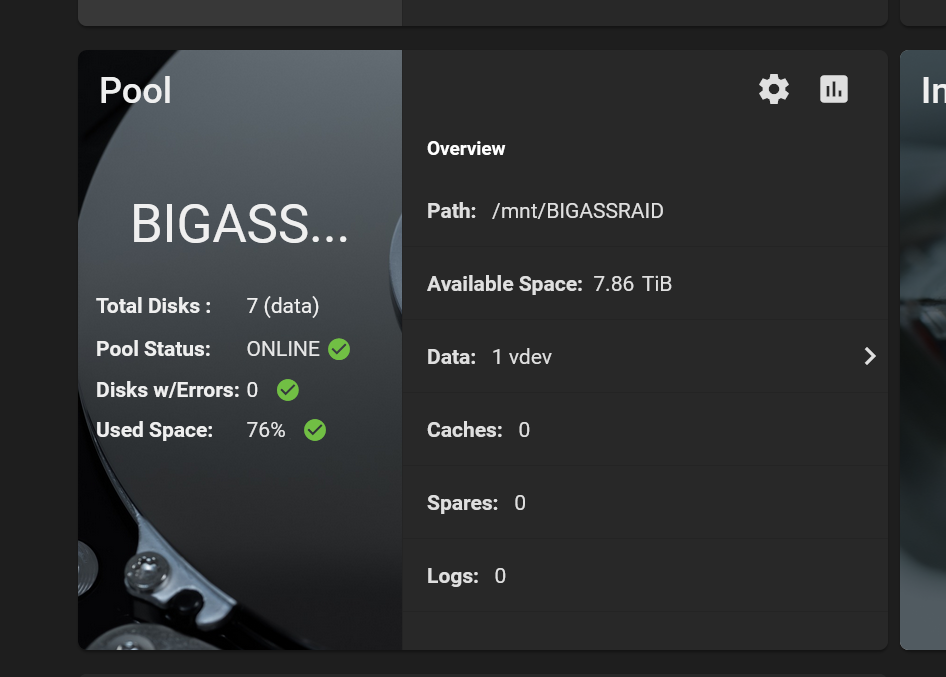Select the Path /mnt/BIGASSRAID row
Image resolution: width=946 pixels, height=677 pixels.
coord(645,211)
